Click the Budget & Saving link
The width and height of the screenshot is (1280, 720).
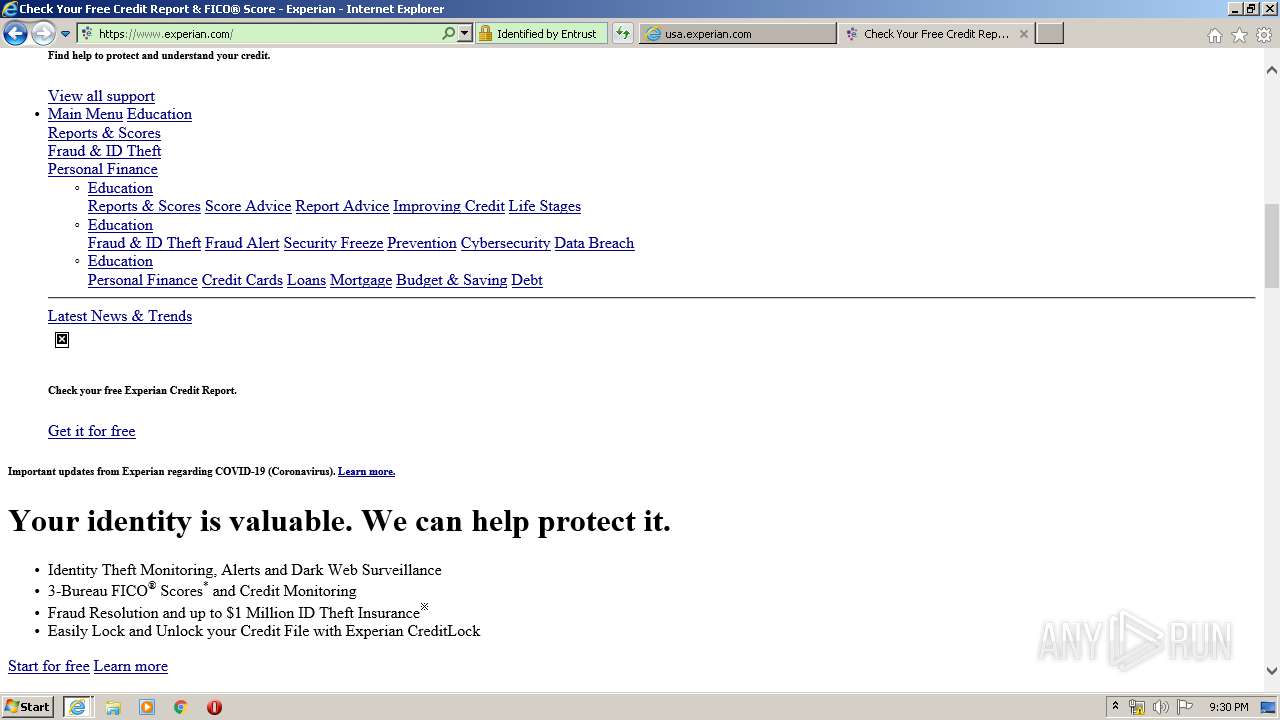pos(451,280)
